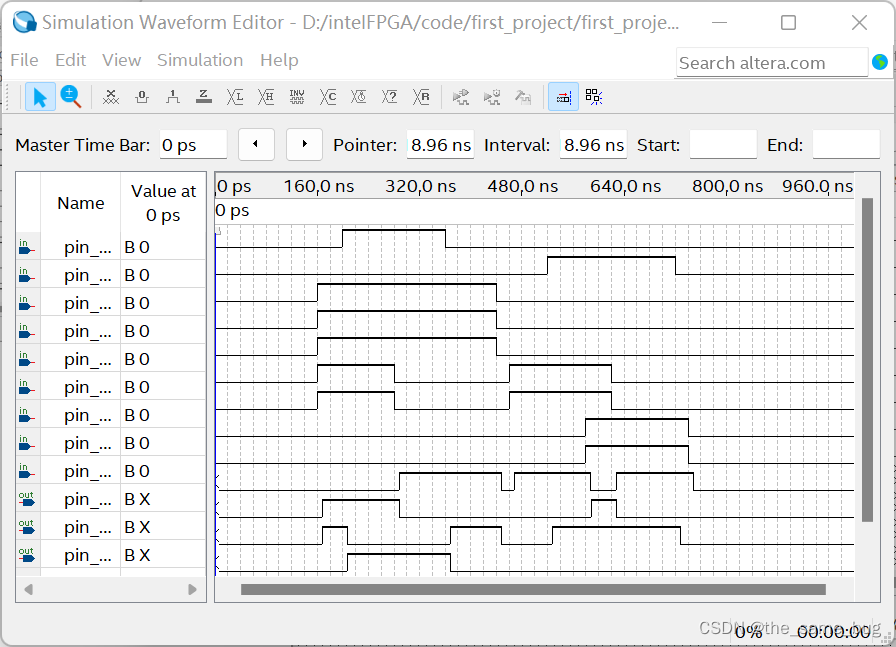This screenshot has width=896, height=647.
Task: Click the signal list right scroll arrow
Action: pyautogui.click(x=193, y=589)
